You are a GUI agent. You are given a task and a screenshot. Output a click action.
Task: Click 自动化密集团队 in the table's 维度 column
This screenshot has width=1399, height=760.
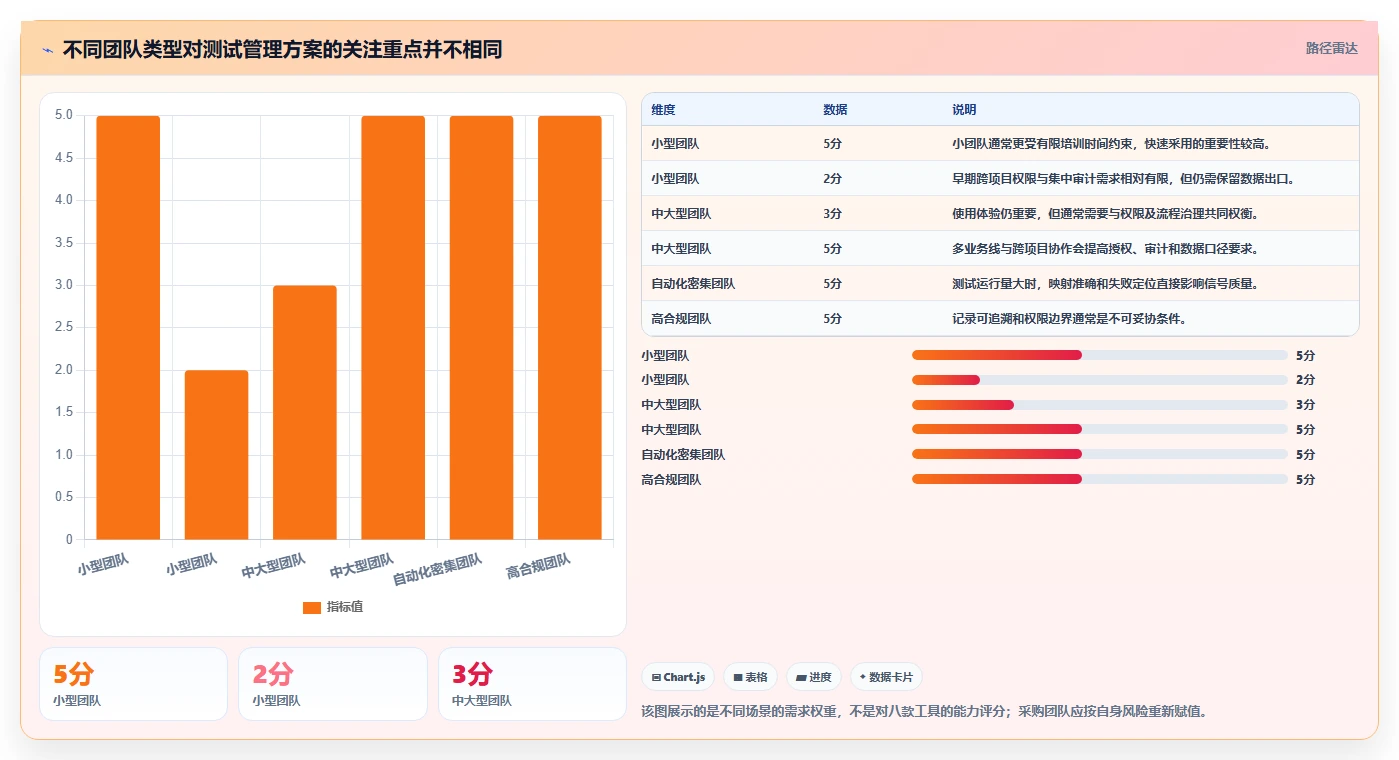(x=693, y=284)
